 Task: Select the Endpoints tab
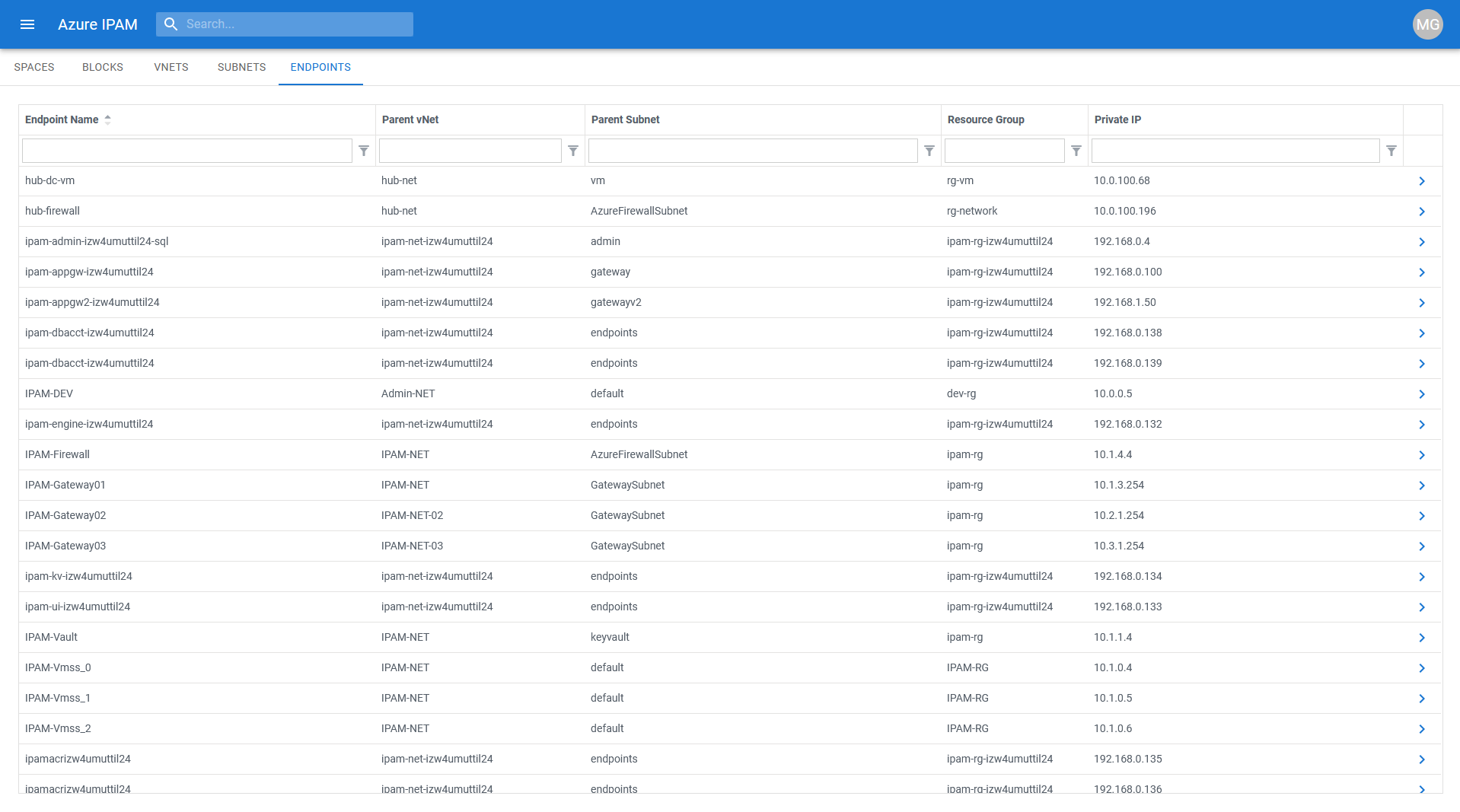320,67
